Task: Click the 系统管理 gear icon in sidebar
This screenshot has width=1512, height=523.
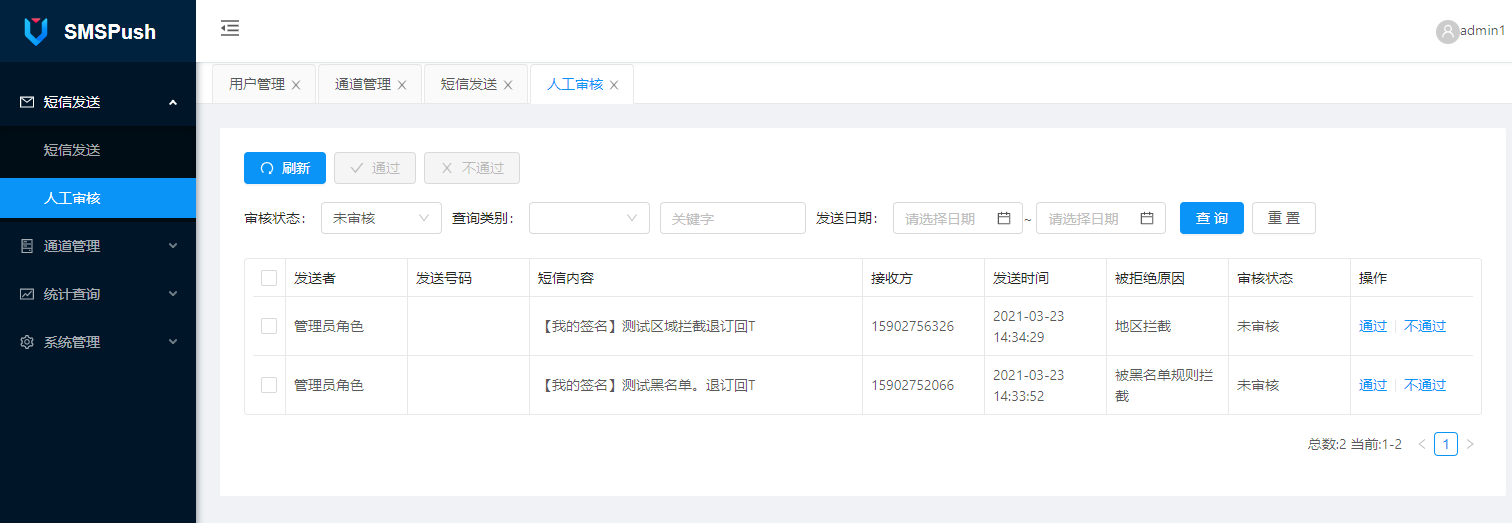Action: [x=27, y=342]
